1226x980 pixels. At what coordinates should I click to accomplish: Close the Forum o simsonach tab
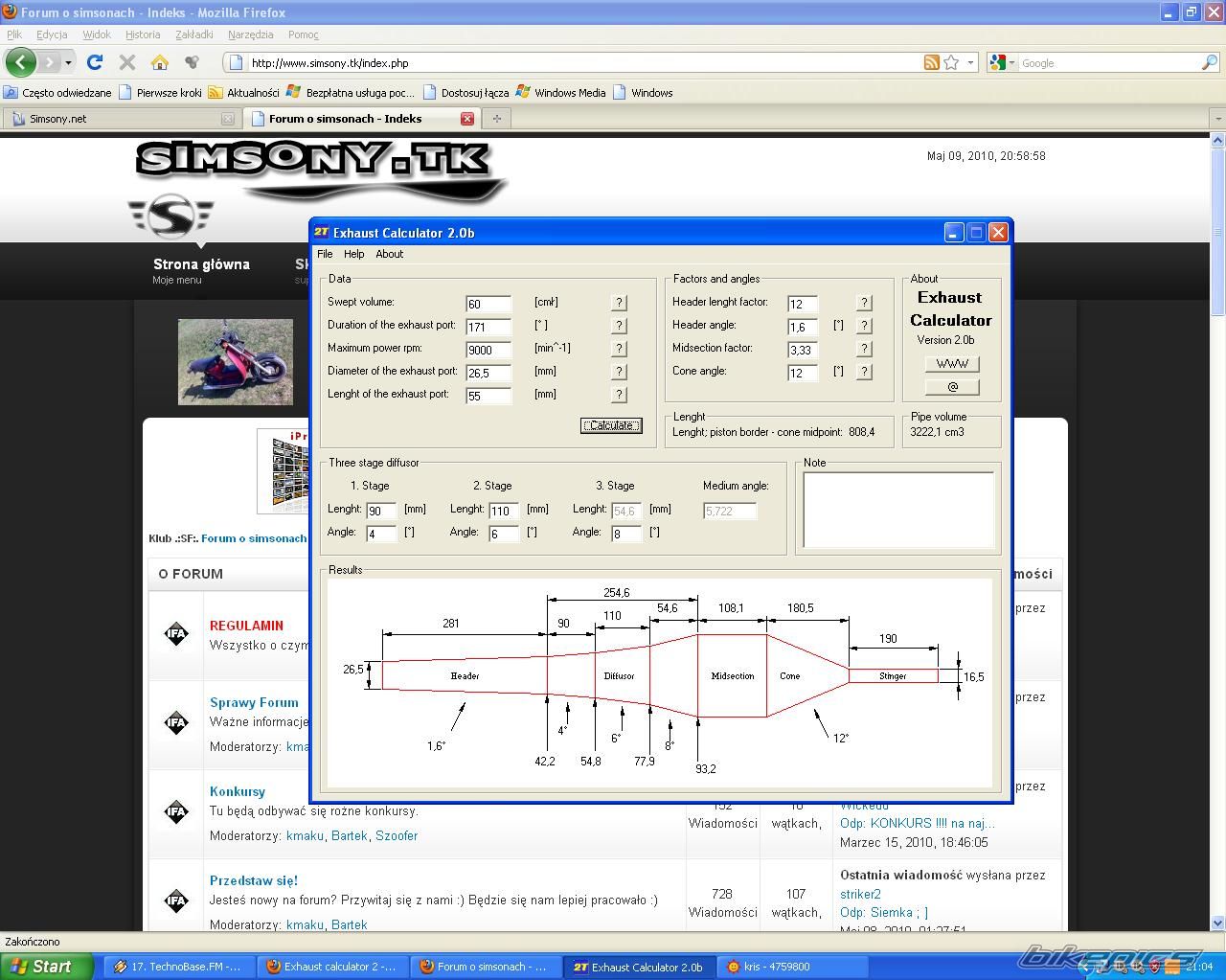(x=467, y=119)
